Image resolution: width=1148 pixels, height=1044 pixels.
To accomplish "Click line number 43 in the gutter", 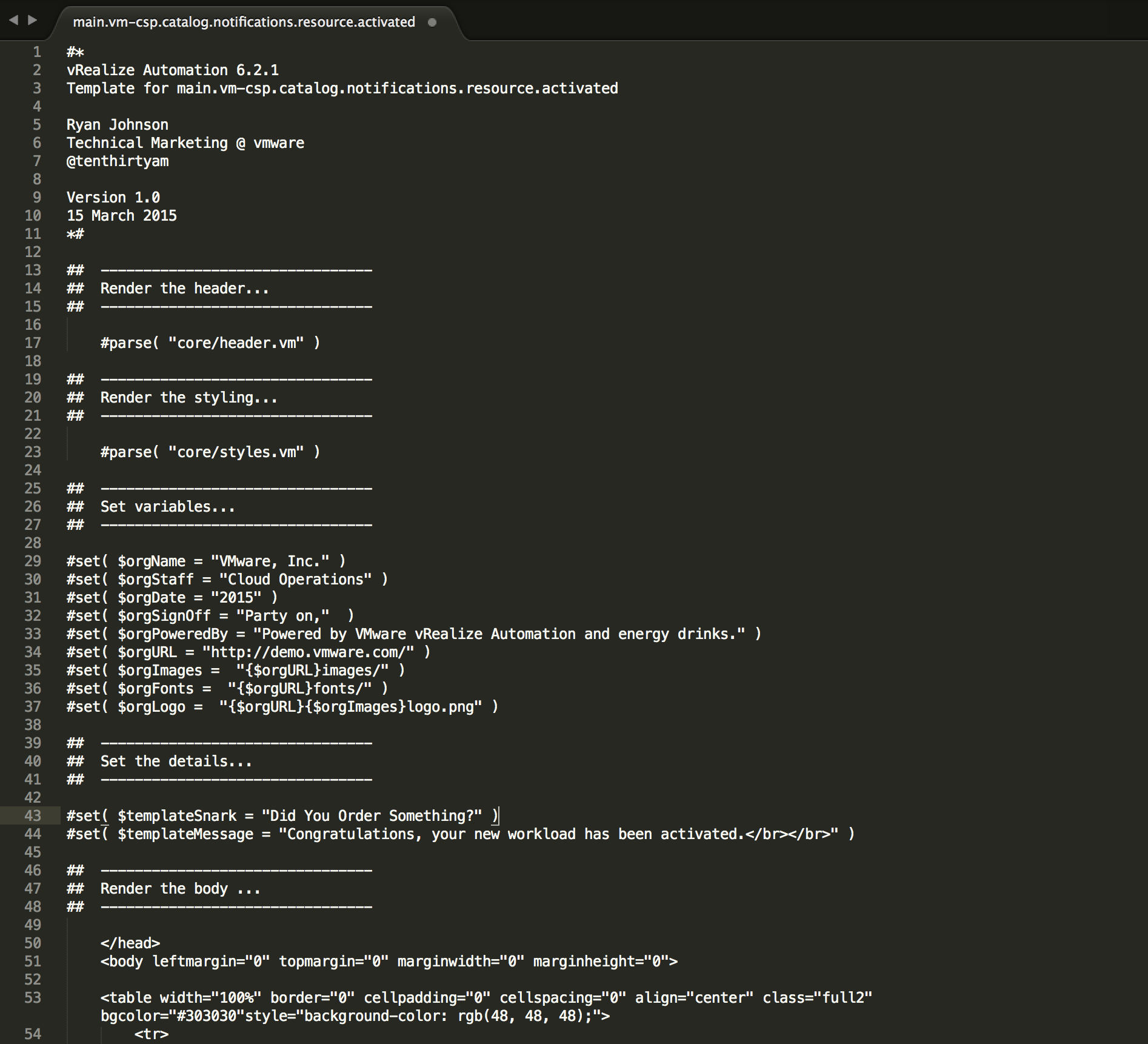I will (33, 816).
